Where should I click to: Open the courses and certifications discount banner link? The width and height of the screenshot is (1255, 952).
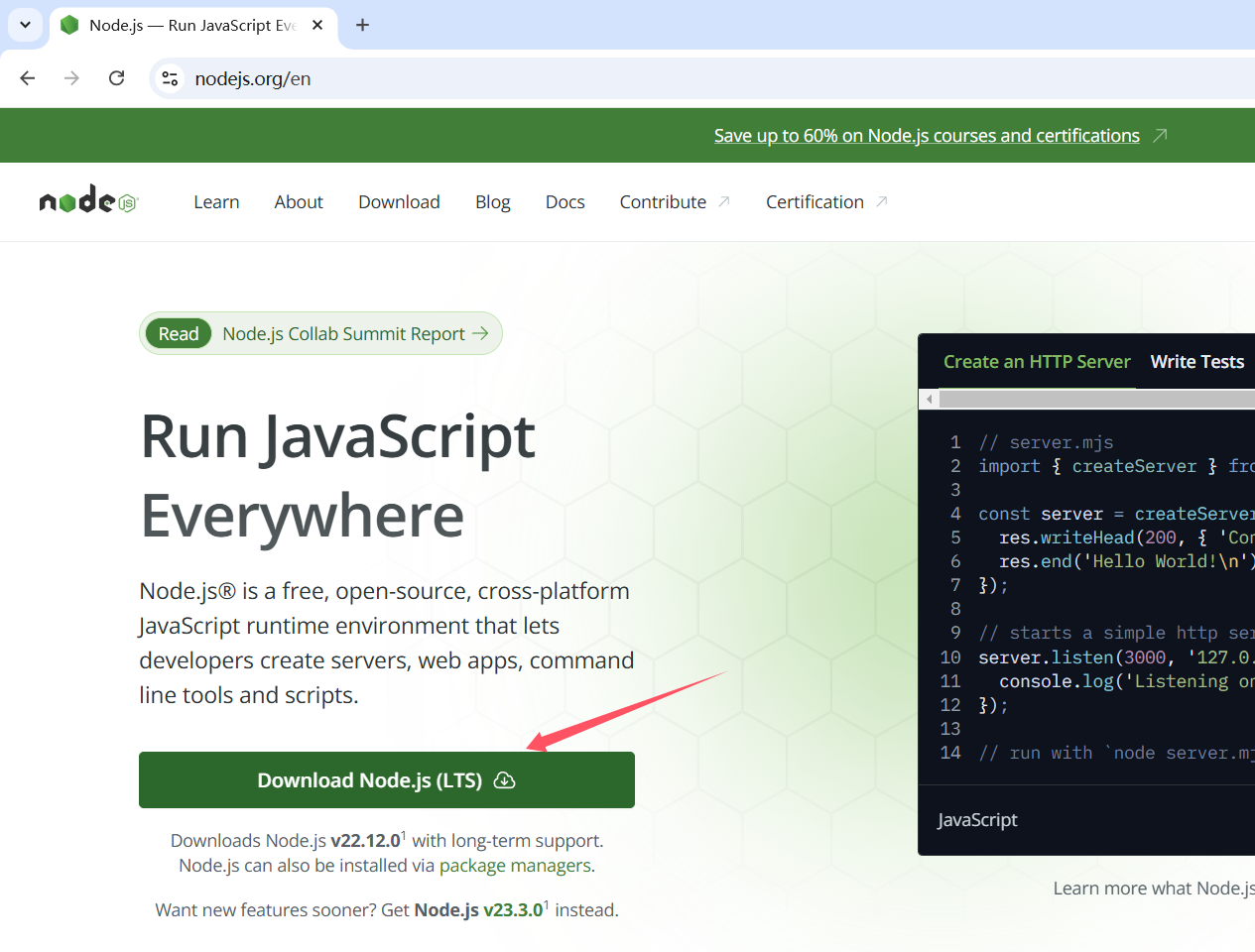[x=927, y=136]
